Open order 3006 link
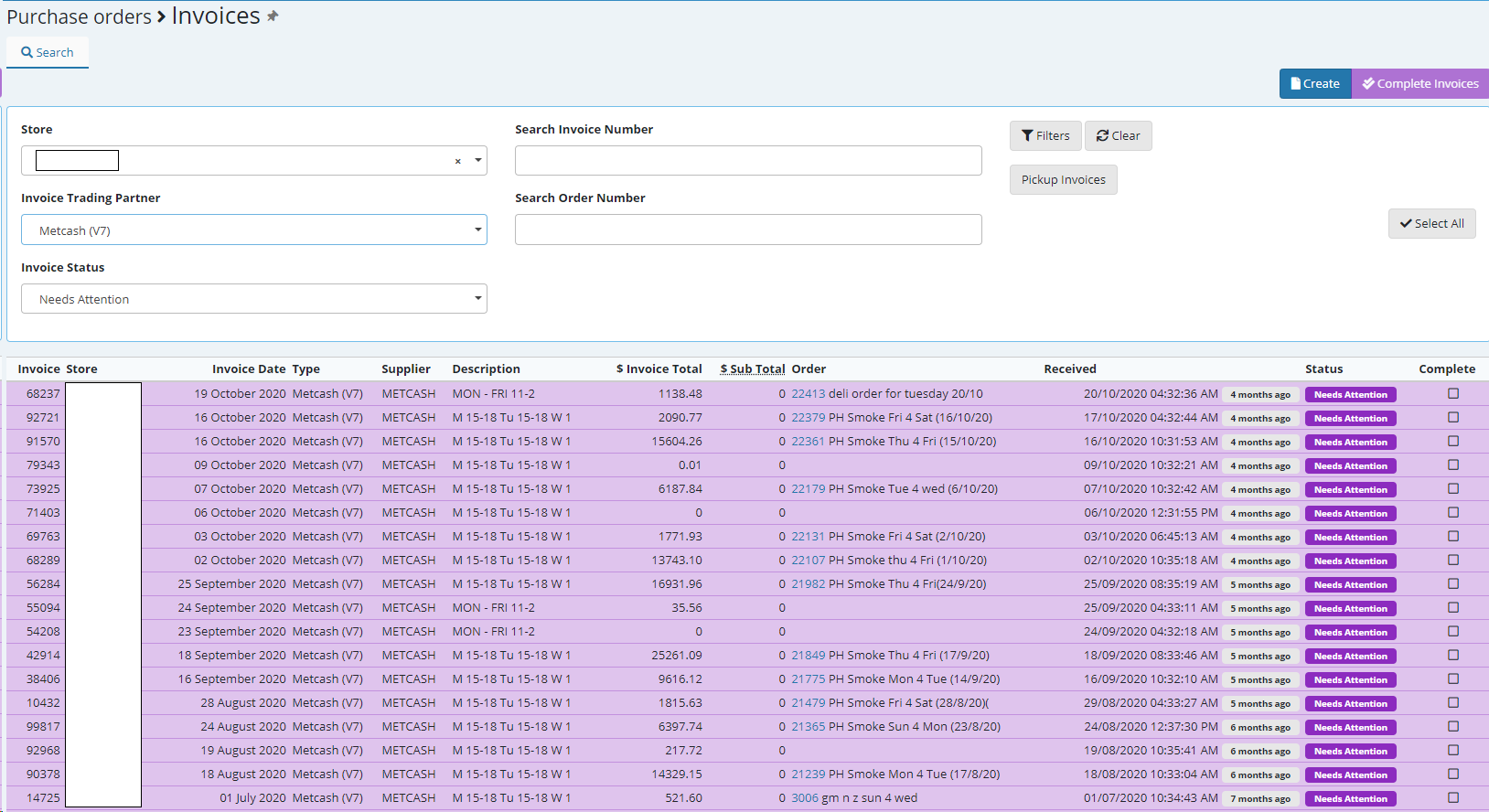Image resolution: width=1489 pixels, height=812 pixels. 805,798
